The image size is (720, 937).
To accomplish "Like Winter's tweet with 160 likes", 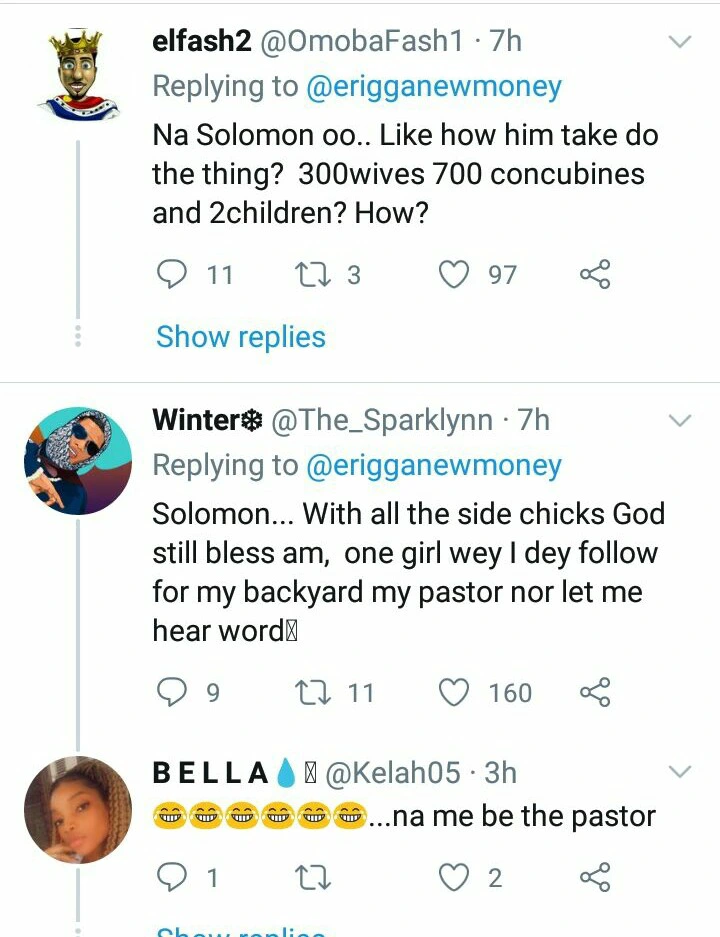I will coord(455,692).
